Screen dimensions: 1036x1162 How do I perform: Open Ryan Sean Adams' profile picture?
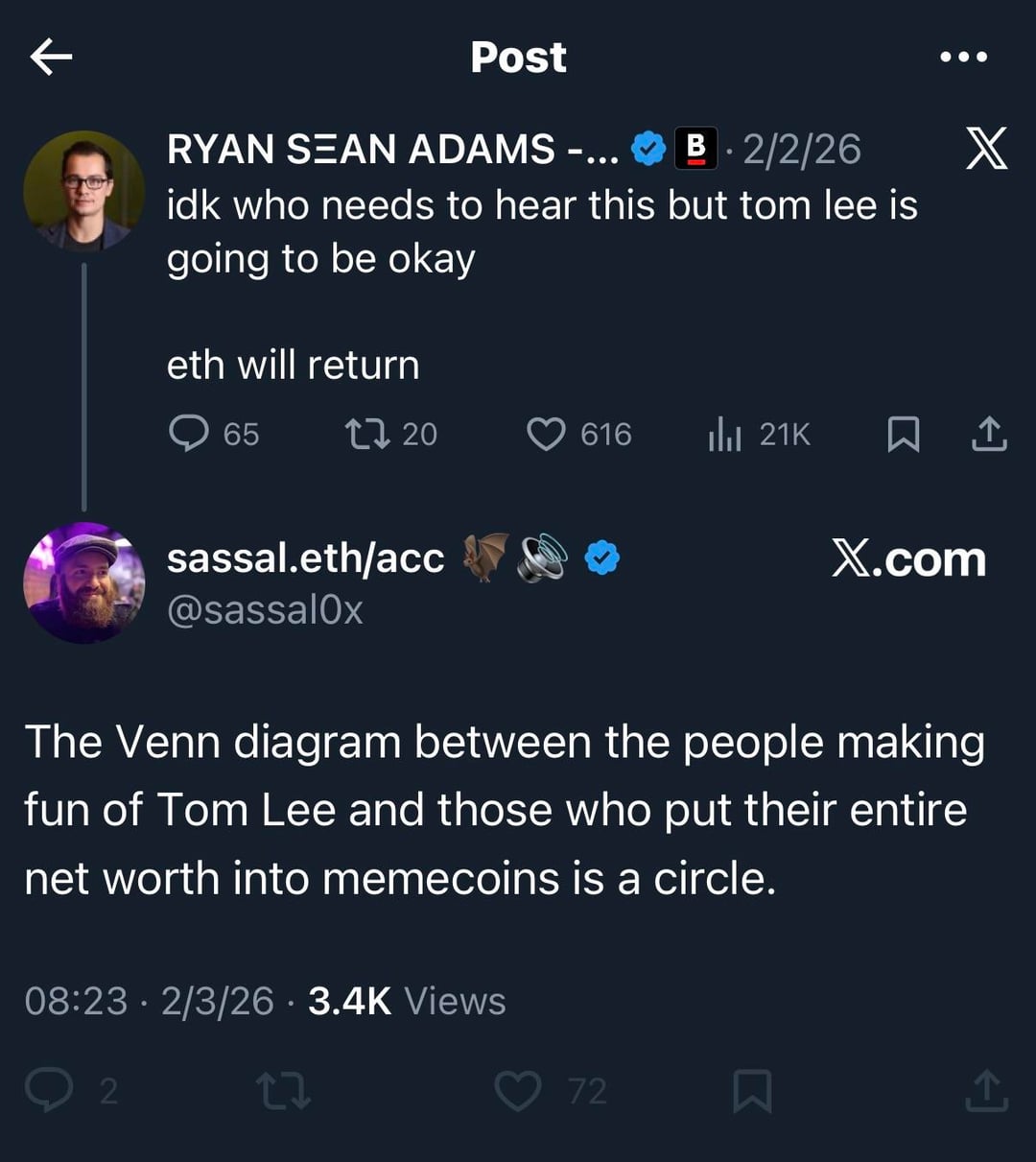coord(83,191)
